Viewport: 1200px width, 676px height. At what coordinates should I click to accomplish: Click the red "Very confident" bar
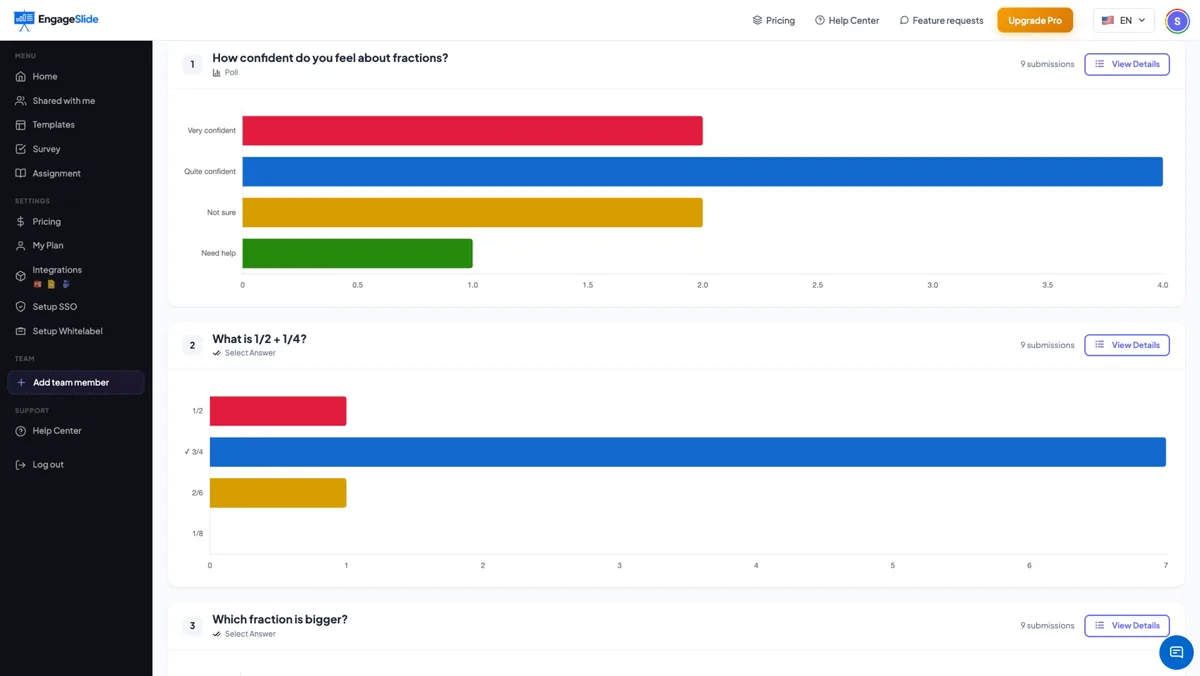472,131
